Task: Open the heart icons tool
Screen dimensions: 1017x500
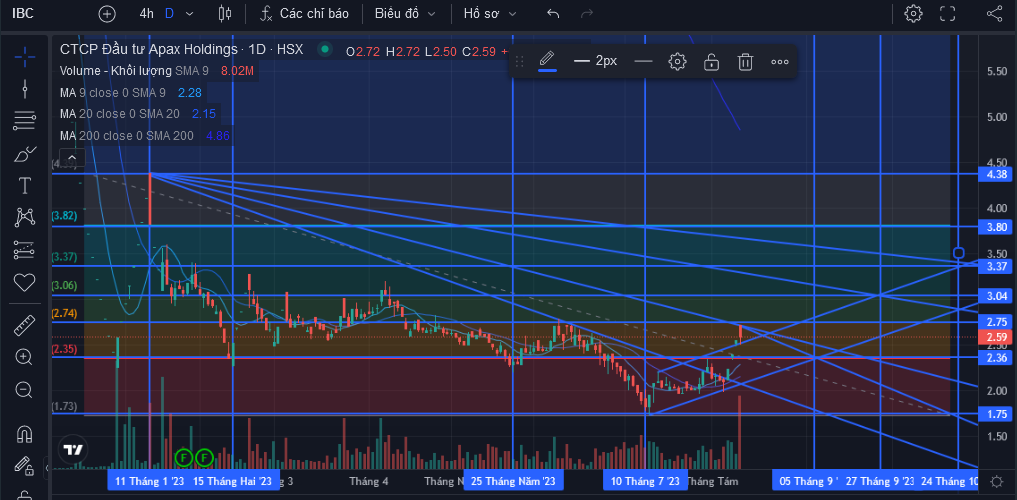Action: (25, 283)
